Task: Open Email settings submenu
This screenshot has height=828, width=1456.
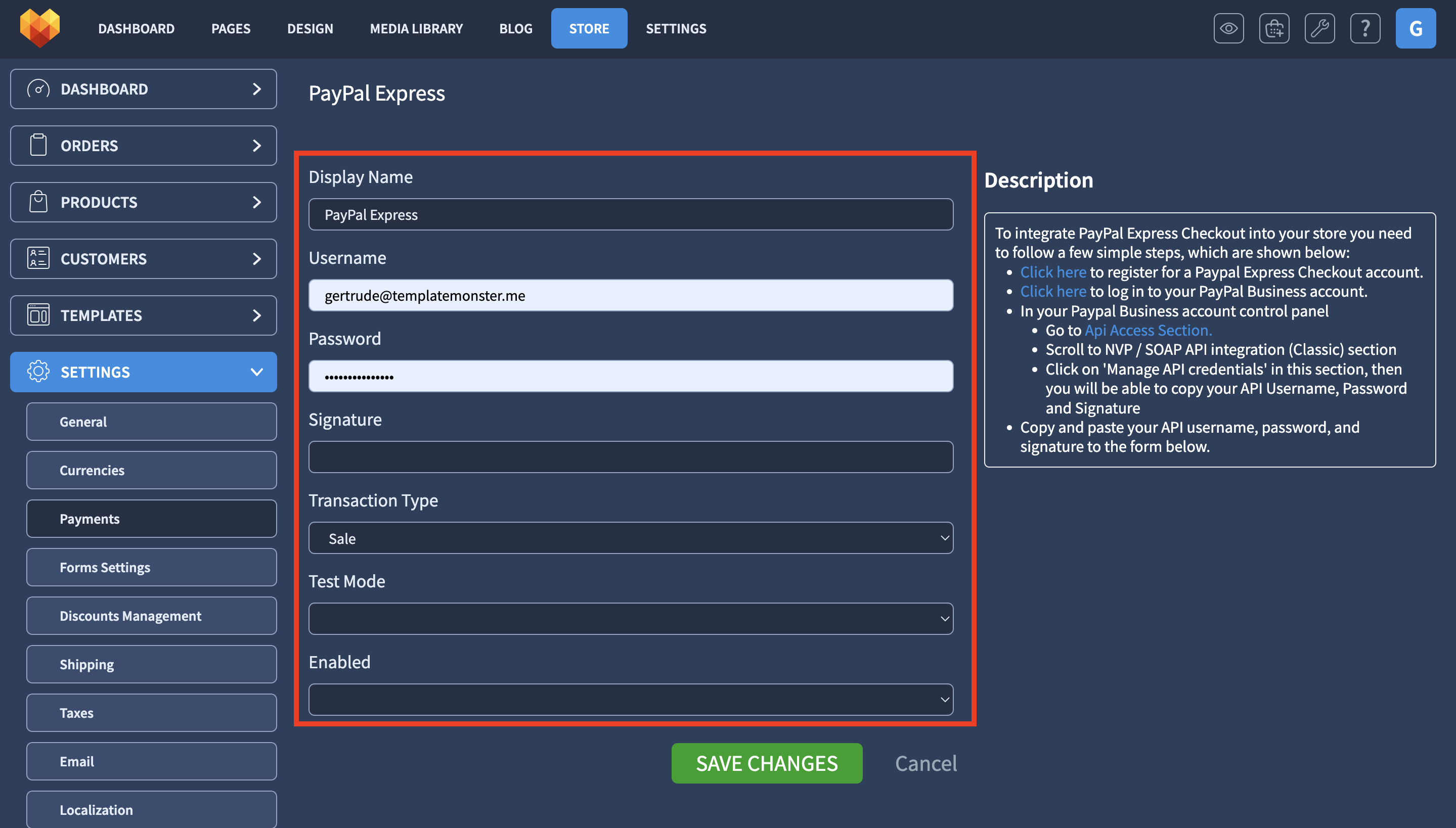Action: click(x=151, y=761)
